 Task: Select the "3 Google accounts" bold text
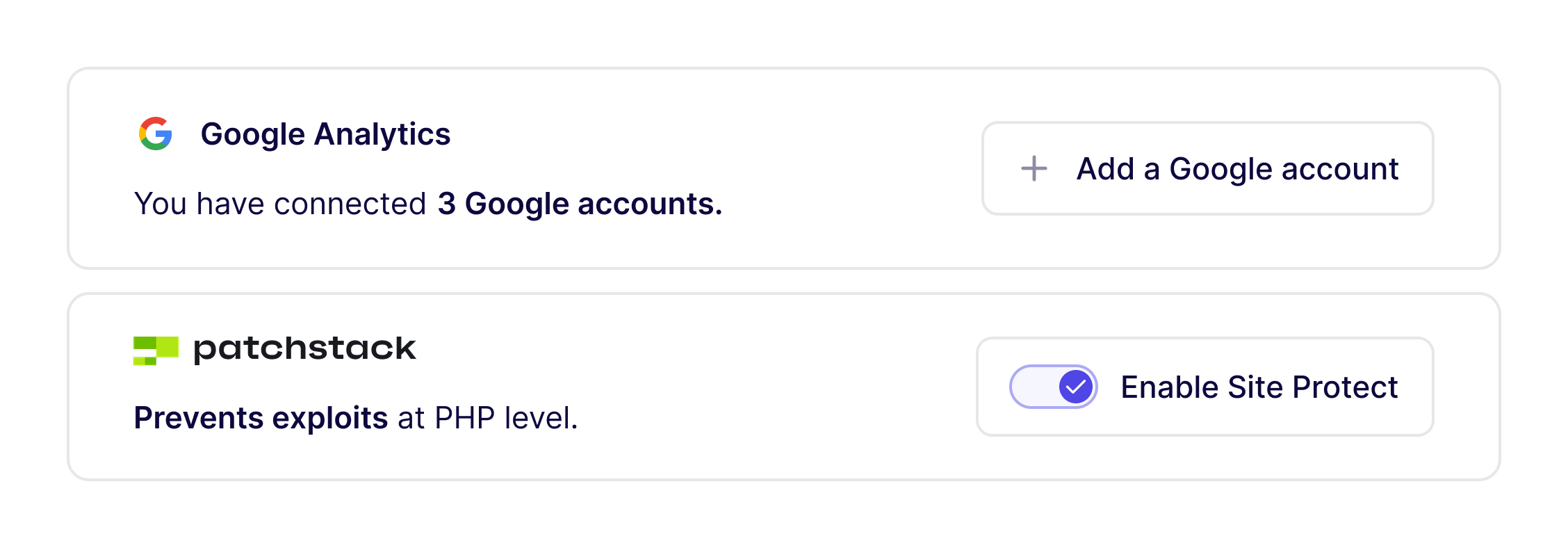coord(579,203)
